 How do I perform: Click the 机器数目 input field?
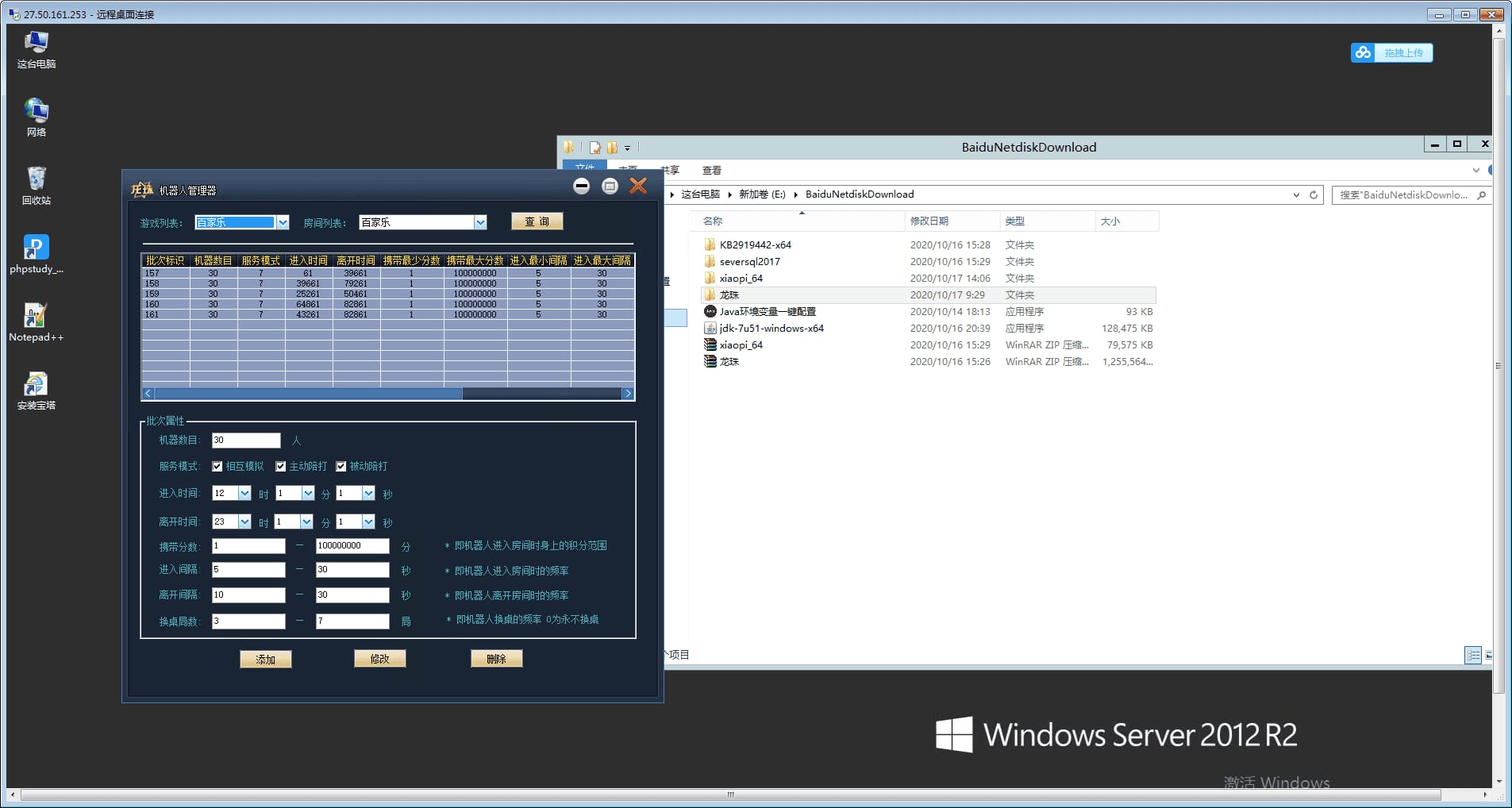pos(246,441)
